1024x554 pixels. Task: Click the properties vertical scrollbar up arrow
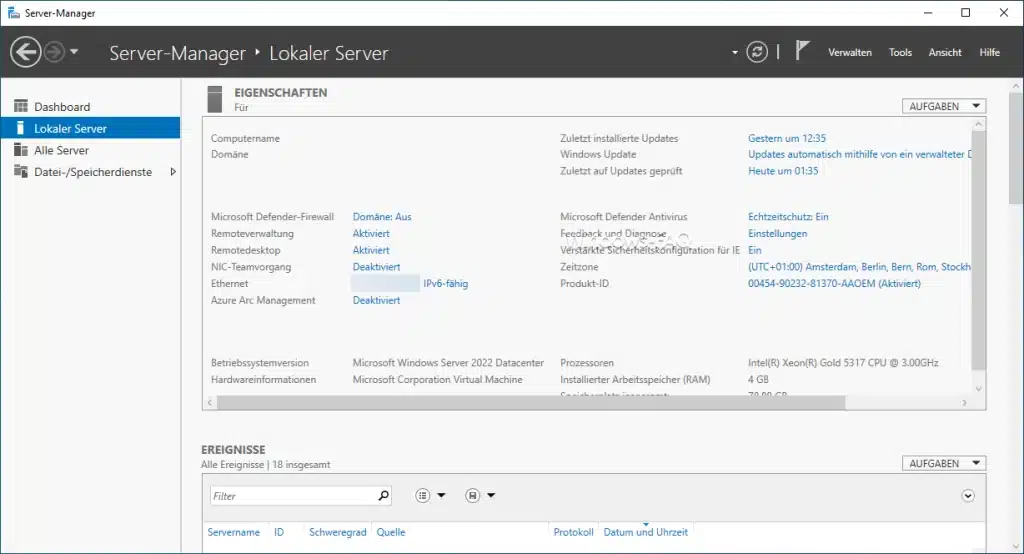point(978,123)
